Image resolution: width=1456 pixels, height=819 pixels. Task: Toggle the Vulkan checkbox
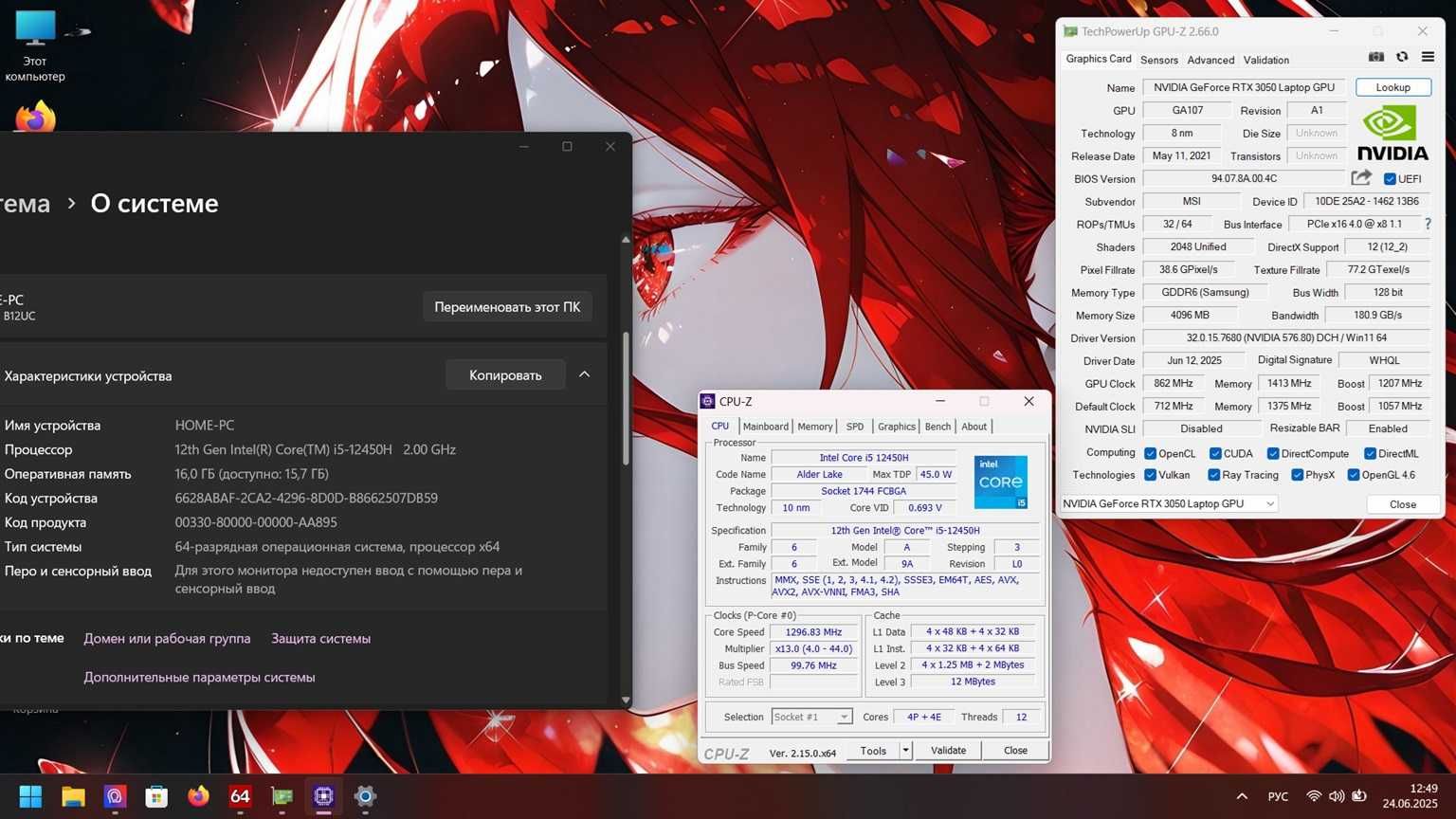click(x=1150, y=475)
